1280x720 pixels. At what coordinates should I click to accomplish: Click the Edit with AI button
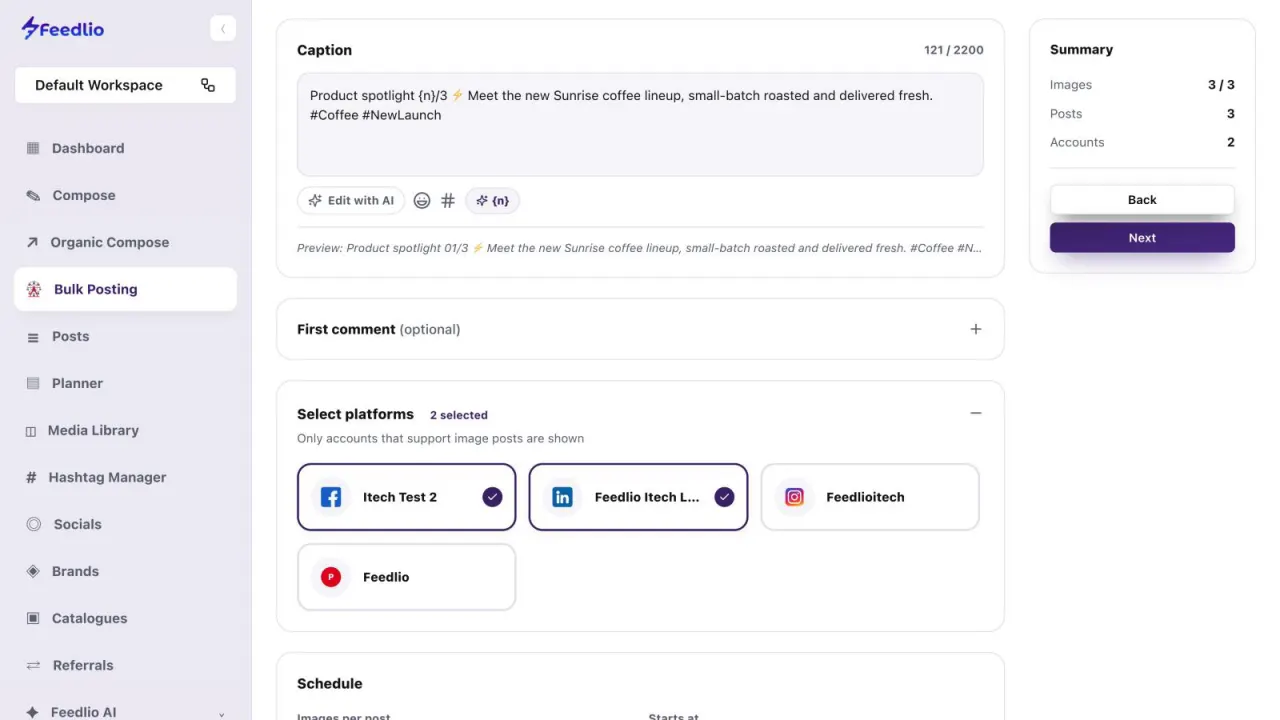point(351,201)
